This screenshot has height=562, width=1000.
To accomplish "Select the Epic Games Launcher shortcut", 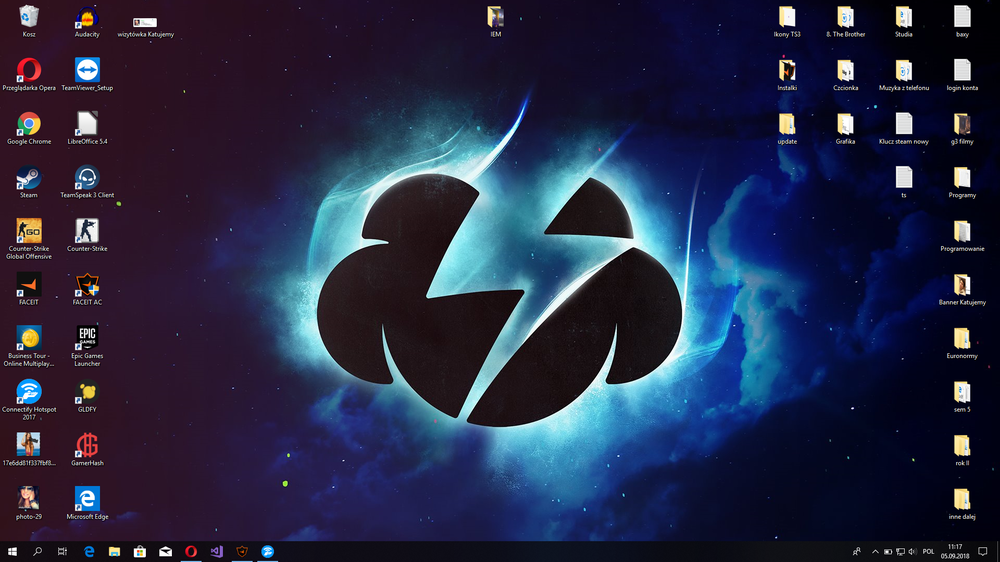I will click(87, 346).
